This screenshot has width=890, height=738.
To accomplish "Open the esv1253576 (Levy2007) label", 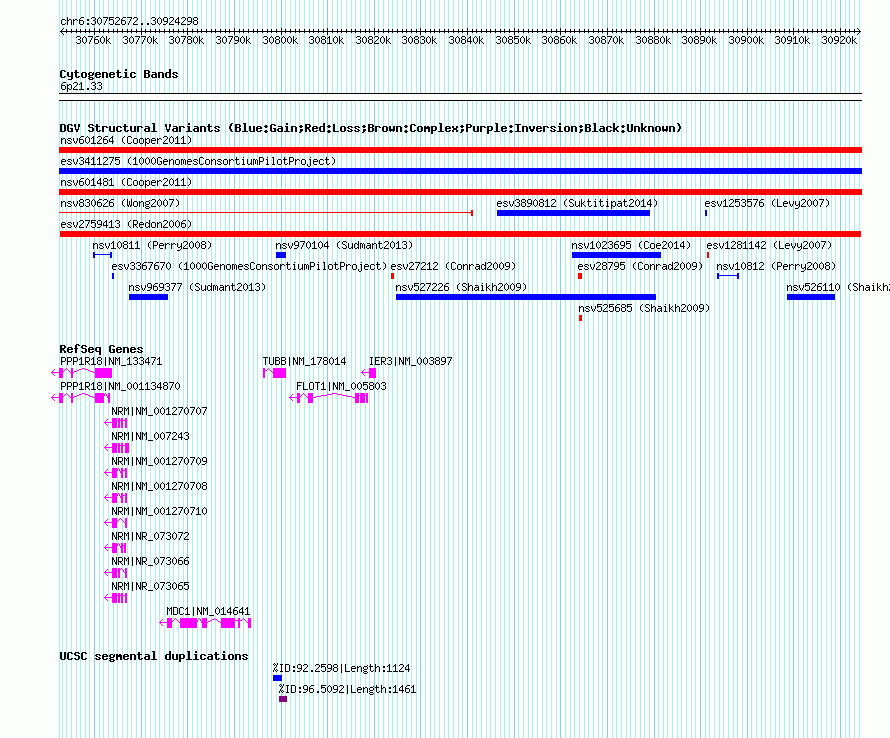I will [767, 203].
